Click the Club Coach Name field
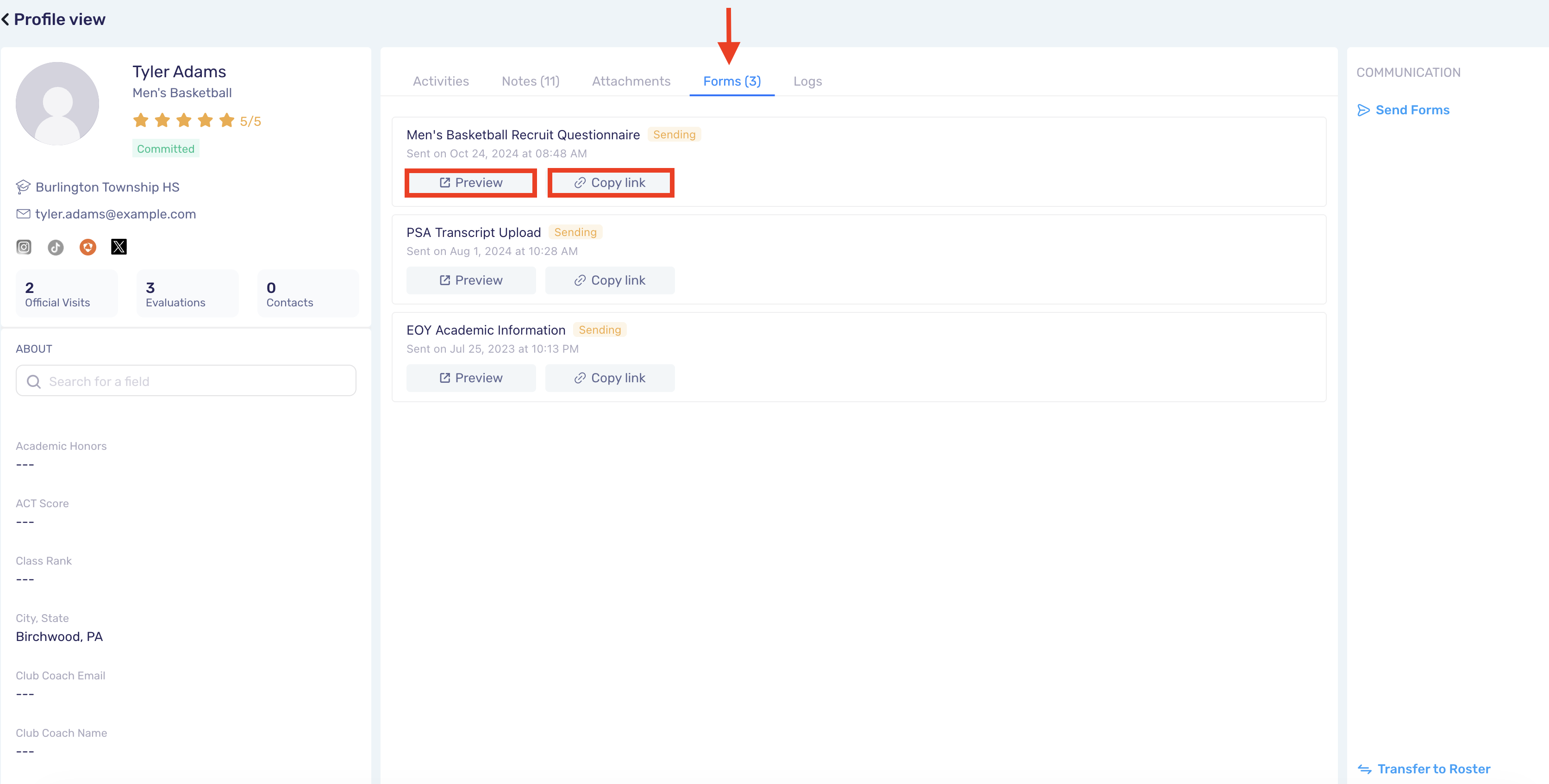Viewport: 1549px width, 784px height. pos(61,742)
